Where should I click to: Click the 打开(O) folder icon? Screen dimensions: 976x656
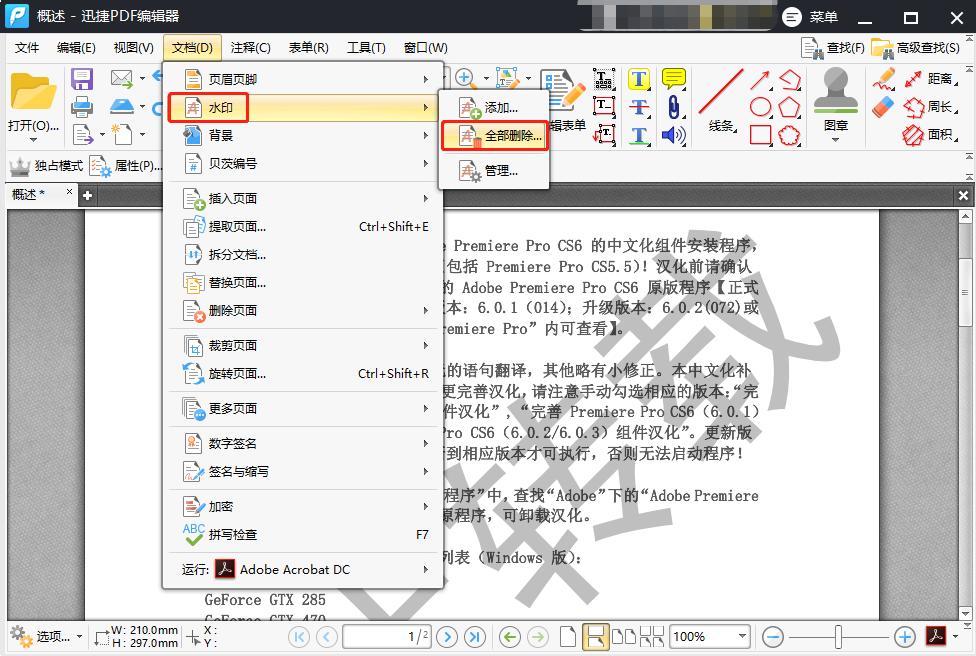point(33,92)
